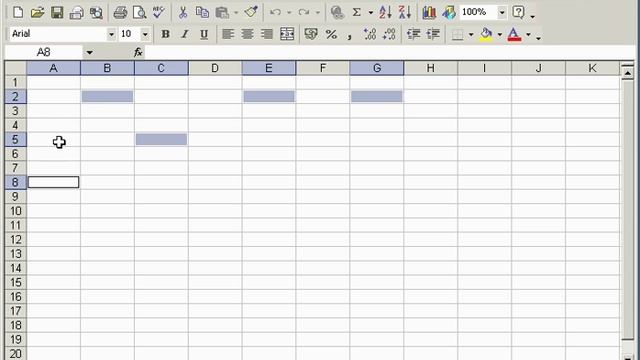
Task: Open Formatting toolbar options arrow
Action: click(x=539, y=38)
